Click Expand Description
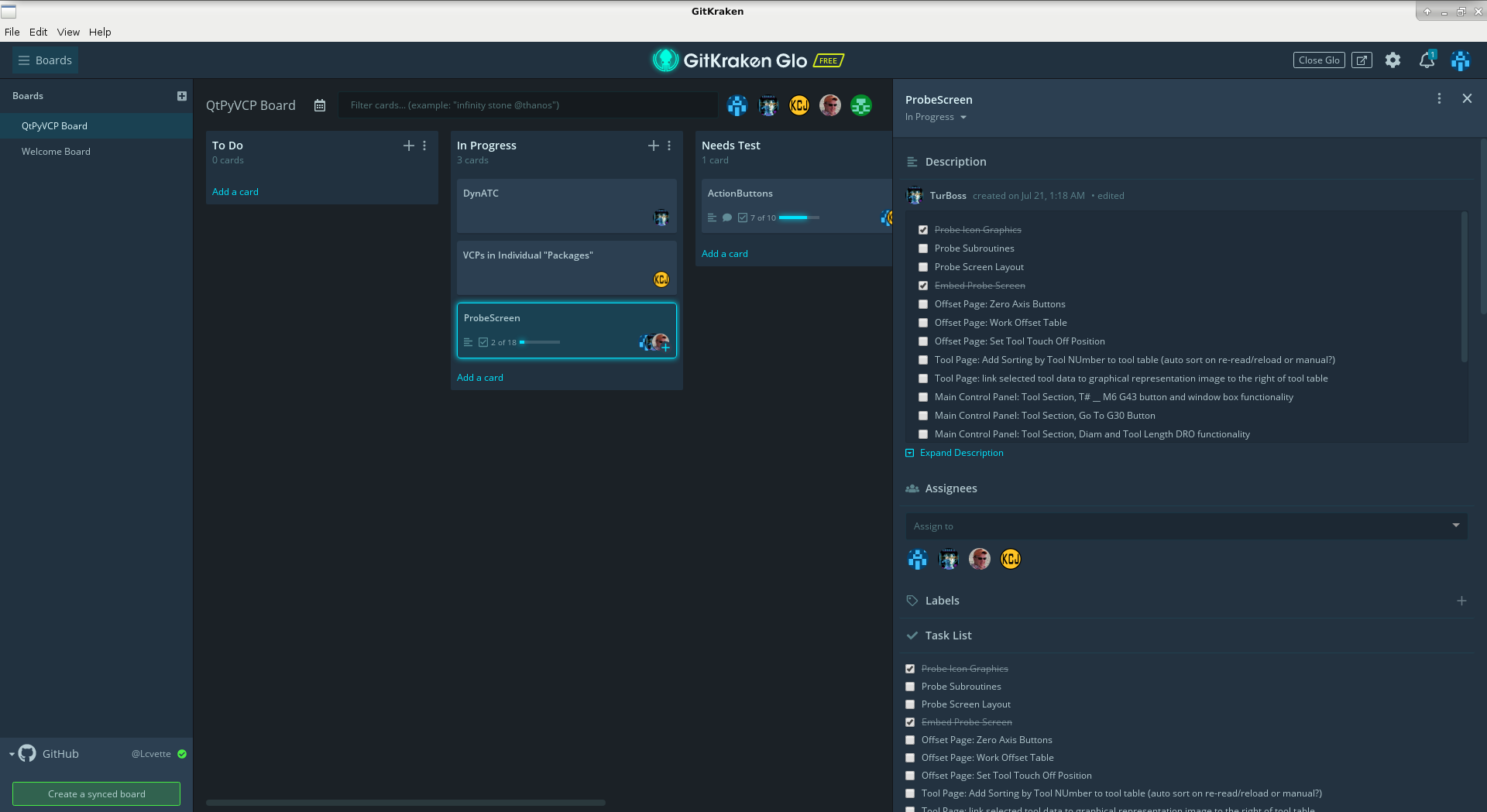 [954, 453]
